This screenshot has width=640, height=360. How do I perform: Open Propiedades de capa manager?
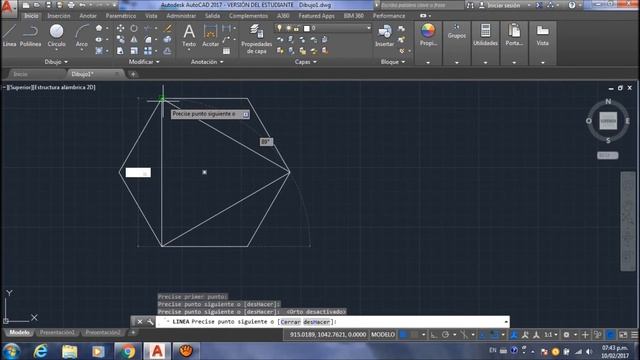point(256,39)
